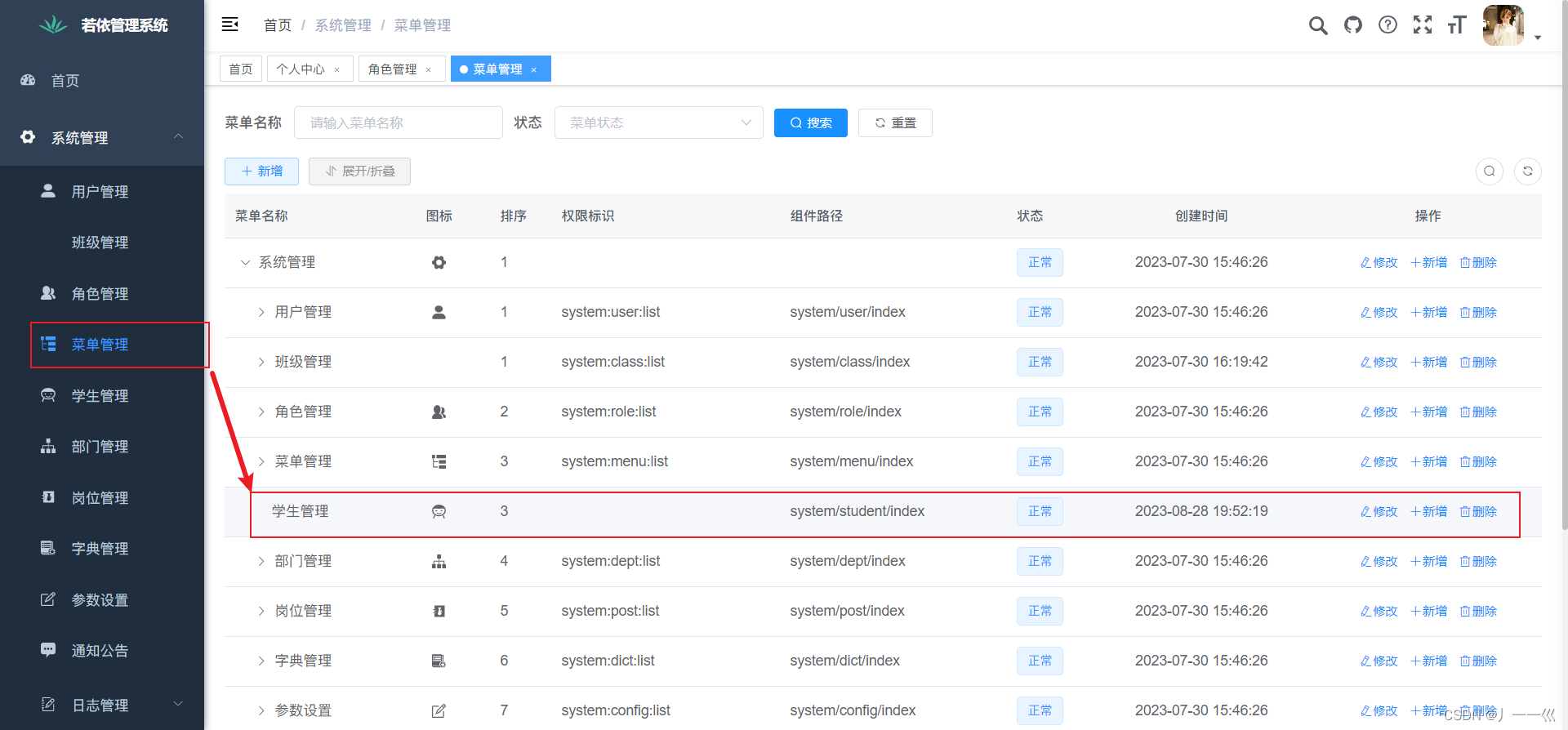Viewport: 1568px width, 730px height.
Task: Expand the 部门管理 table row
Action: [x=261, y=562]
